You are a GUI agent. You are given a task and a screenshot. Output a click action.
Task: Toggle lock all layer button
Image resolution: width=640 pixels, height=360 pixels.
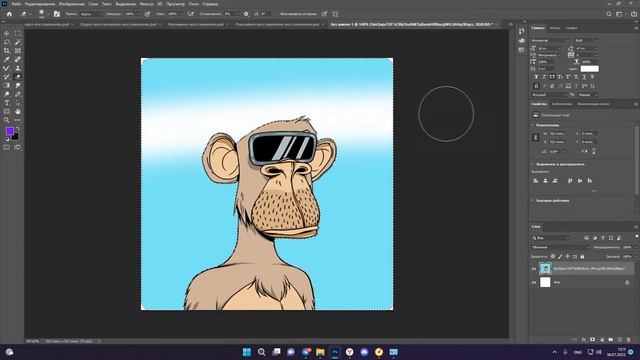(582, 257)
